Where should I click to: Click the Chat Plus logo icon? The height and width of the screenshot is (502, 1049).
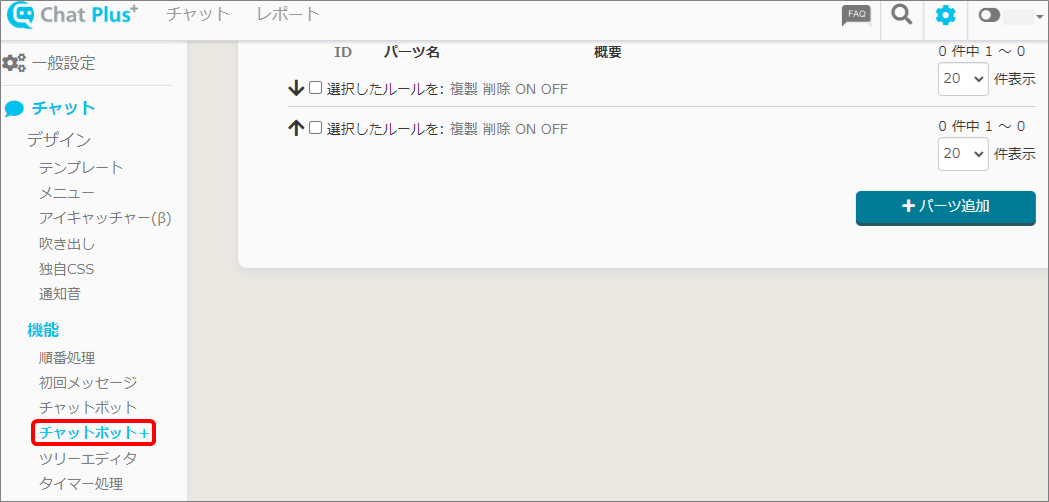pos(20,15)
